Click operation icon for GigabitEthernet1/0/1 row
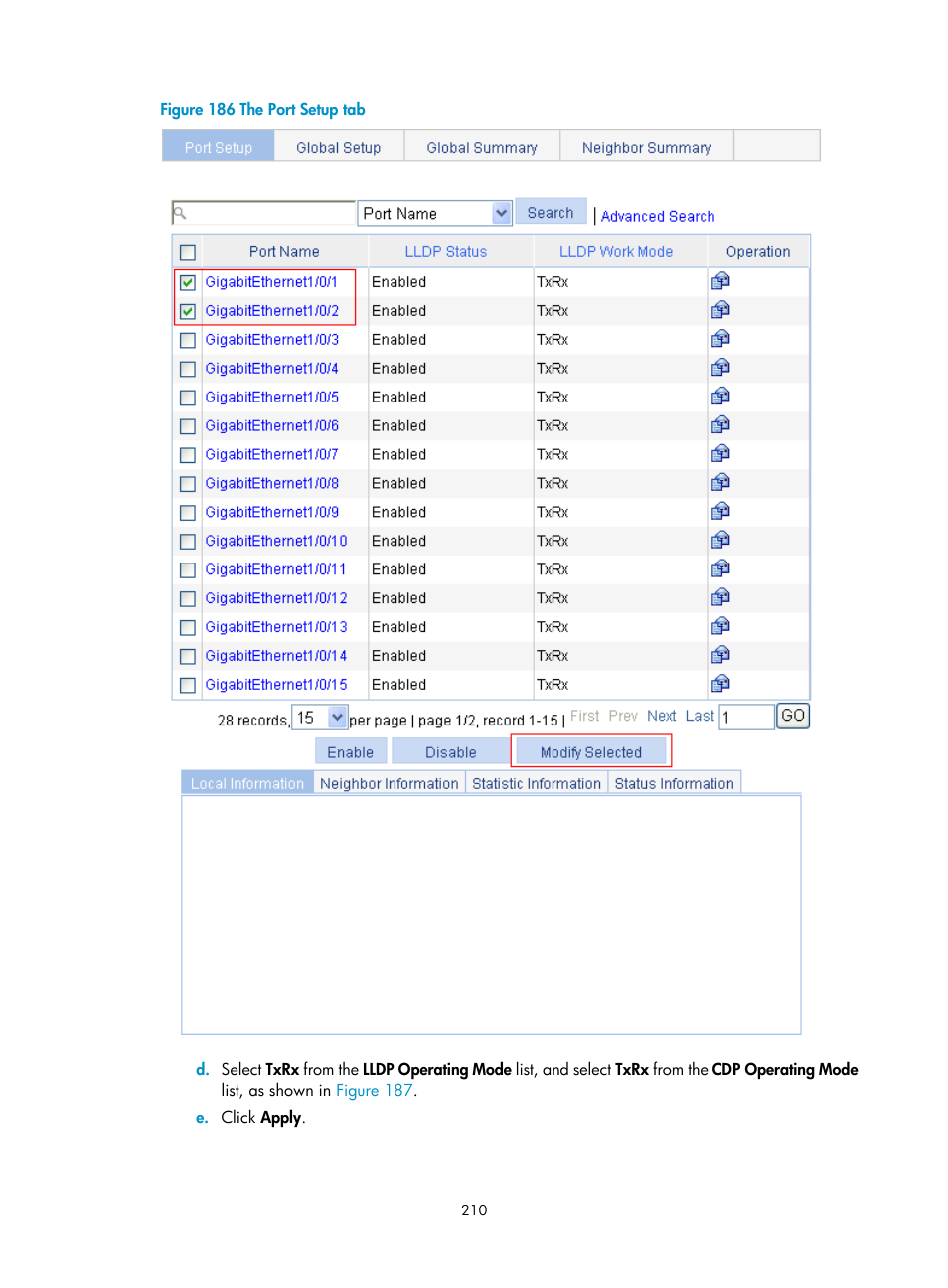The width and height of the screenshot is (948, 1288). point(720,281)
